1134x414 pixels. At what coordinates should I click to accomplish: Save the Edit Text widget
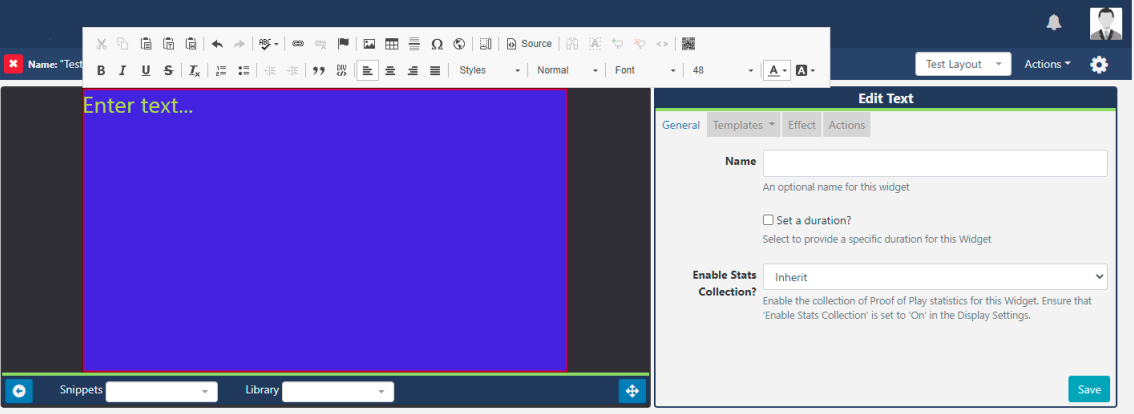[1088, 390]
